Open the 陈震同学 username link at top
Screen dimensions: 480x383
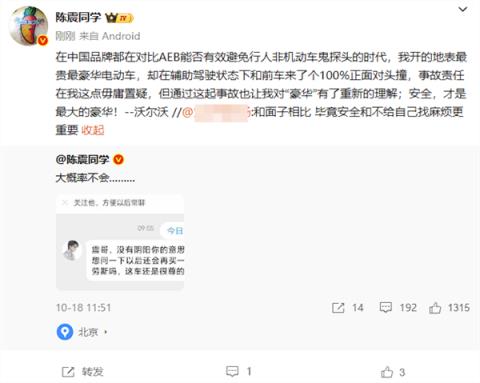(78, 17)
